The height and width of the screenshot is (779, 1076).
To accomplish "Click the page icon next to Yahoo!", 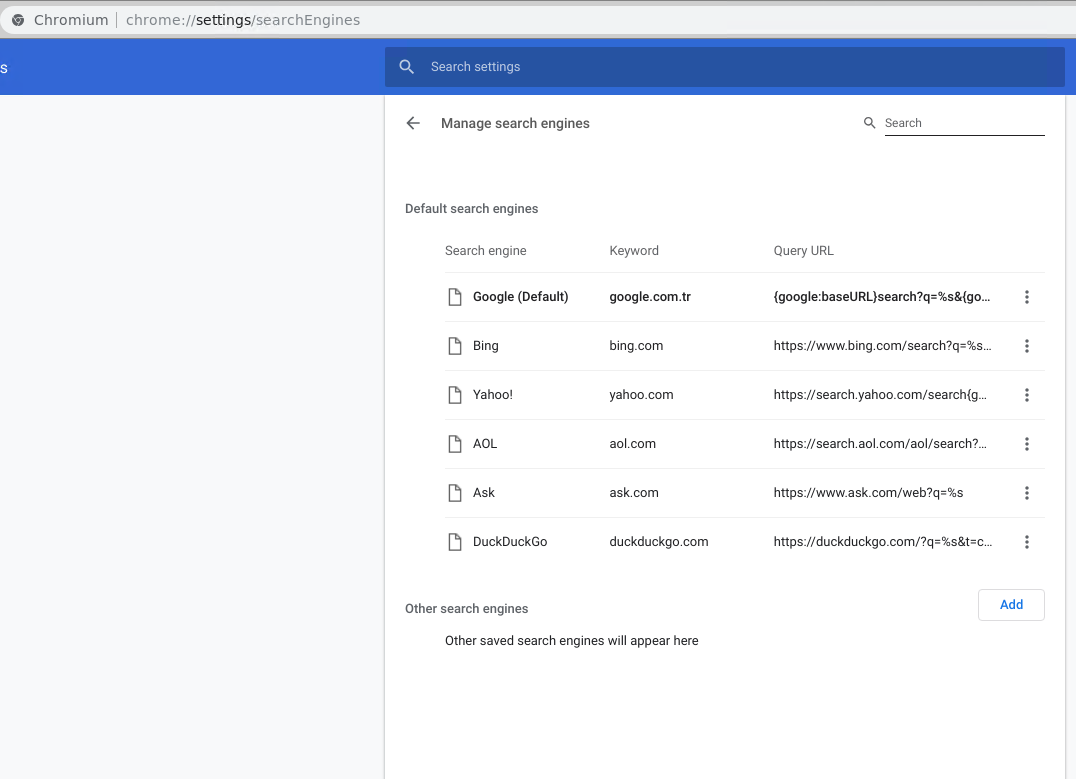I will (454, 395).
